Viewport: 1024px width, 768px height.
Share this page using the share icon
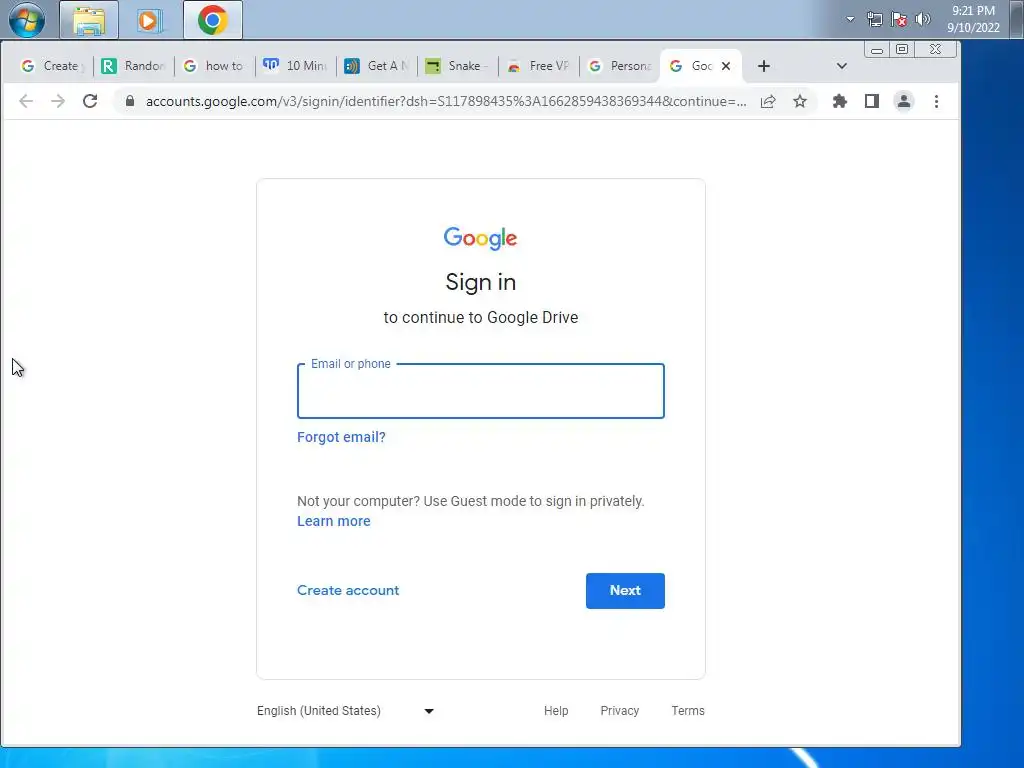click(x=768, y=101)
